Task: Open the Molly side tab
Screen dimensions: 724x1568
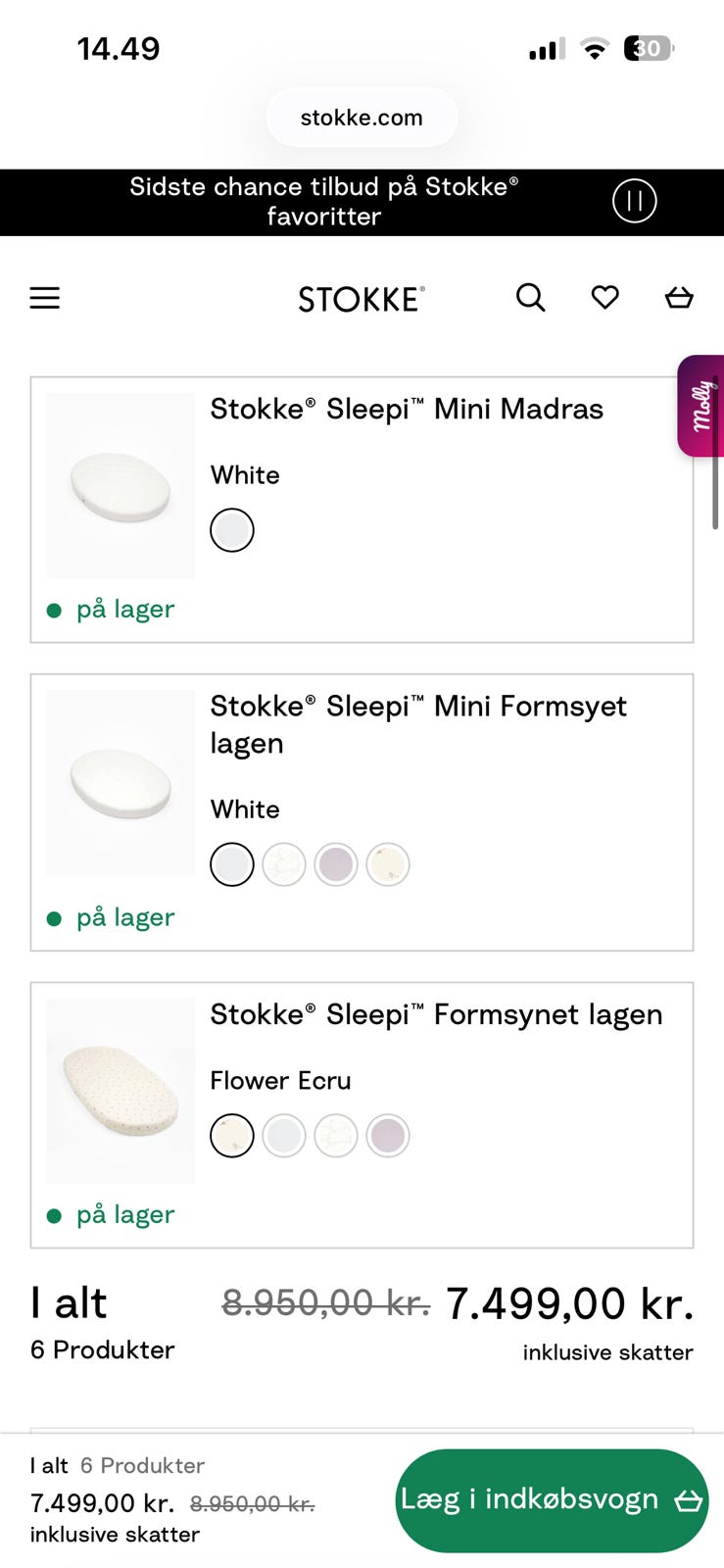Action: pyautogui.click(x=701, y=406)
